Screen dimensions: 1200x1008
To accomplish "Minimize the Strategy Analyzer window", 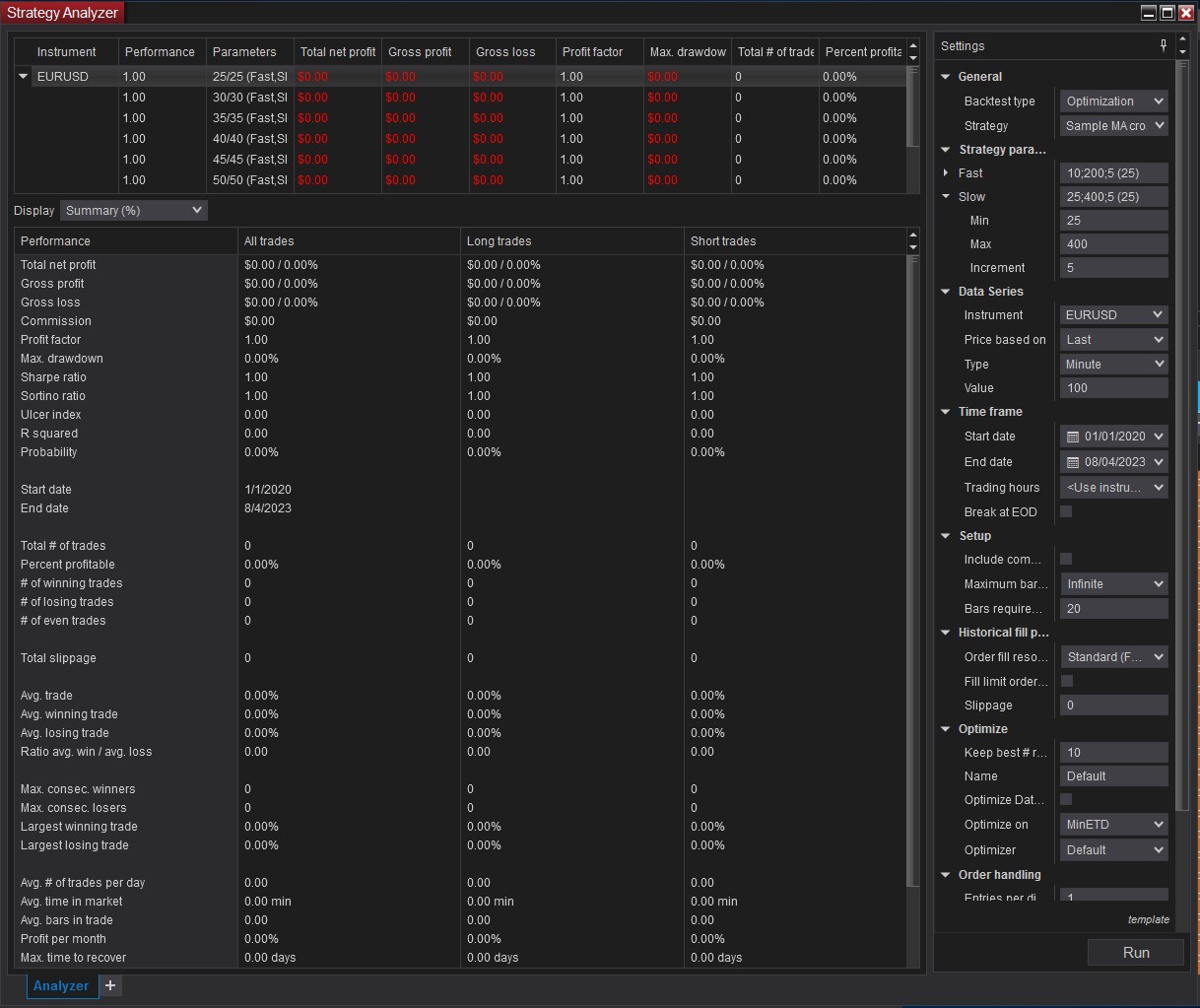I will point(1149,13).
